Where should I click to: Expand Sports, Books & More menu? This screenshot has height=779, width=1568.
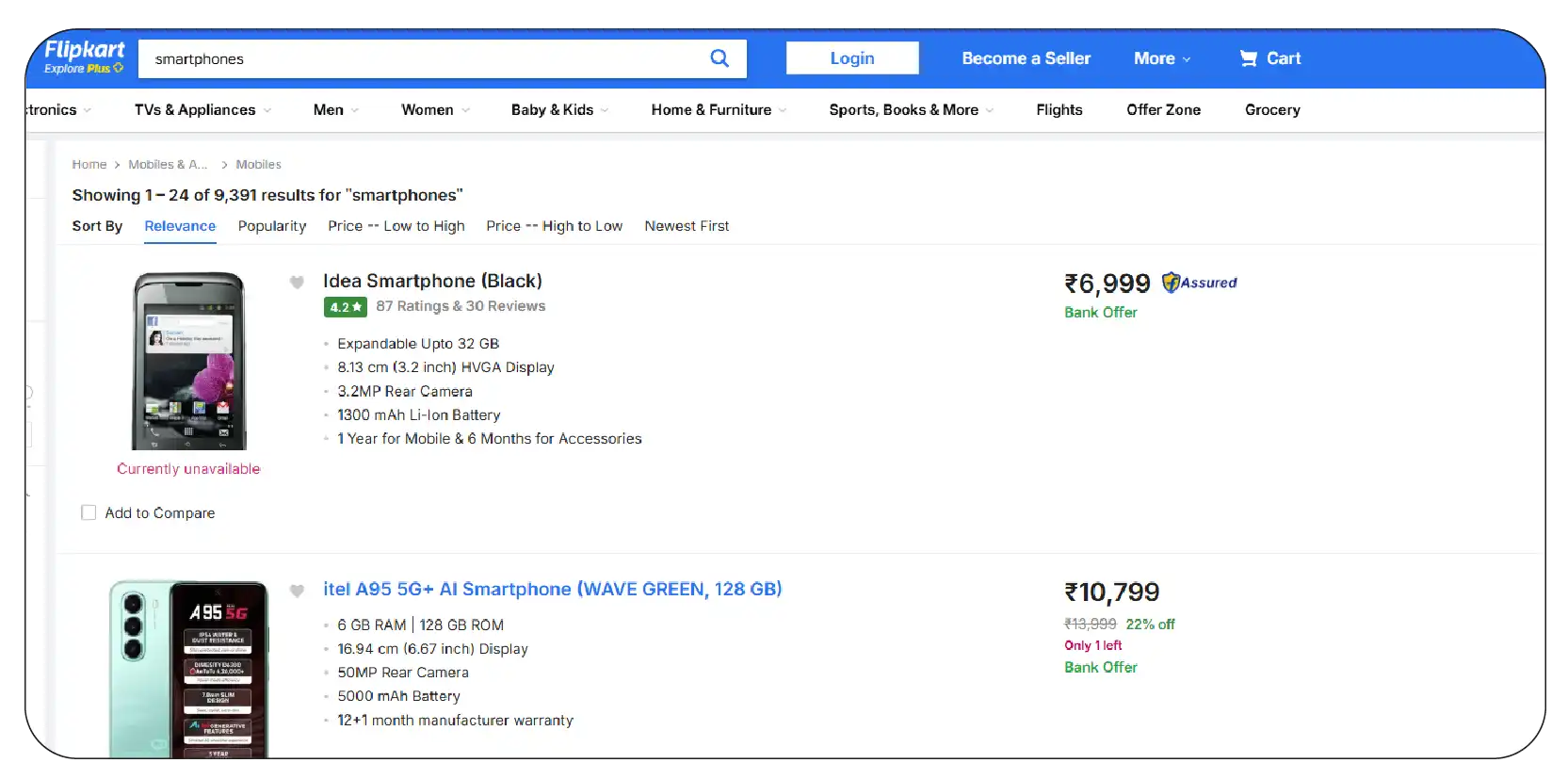911,110
